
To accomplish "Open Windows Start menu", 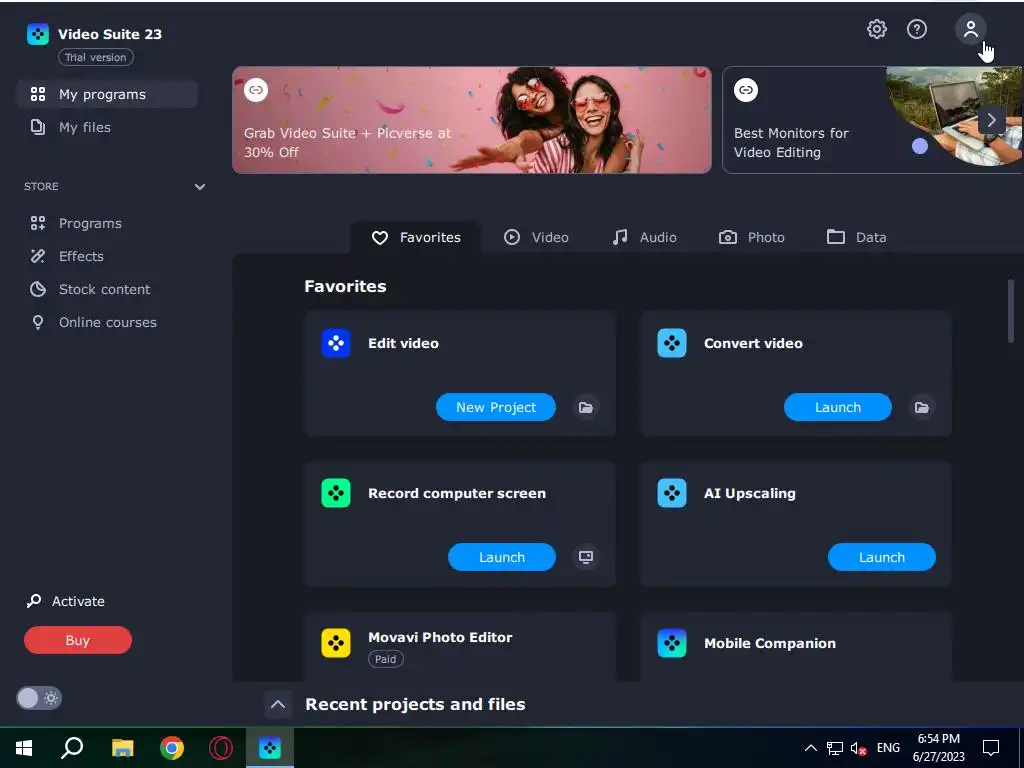I will (24, 748).
